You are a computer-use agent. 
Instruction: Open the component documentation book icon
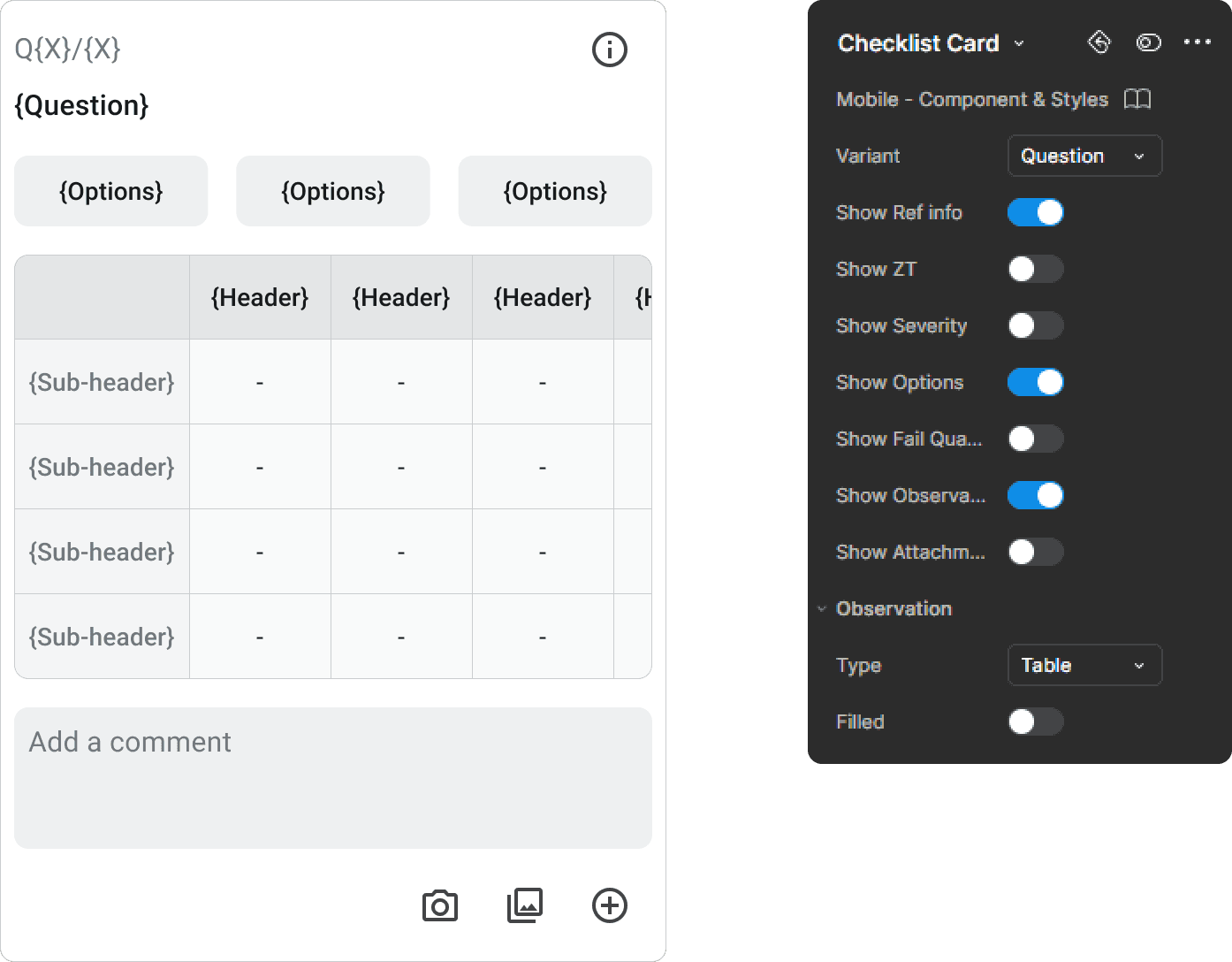pyautogui.click(x=1137, y=99)
